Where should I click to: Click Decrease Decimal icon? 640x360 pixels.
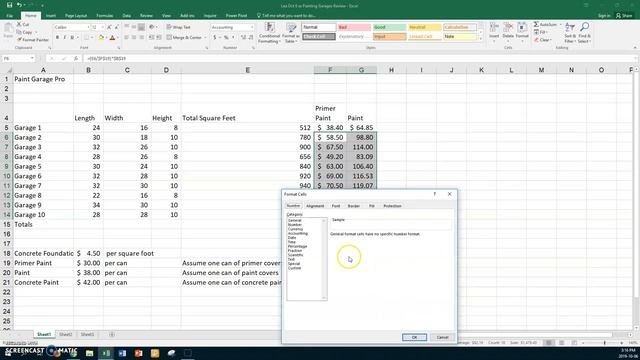click(251, 38)
